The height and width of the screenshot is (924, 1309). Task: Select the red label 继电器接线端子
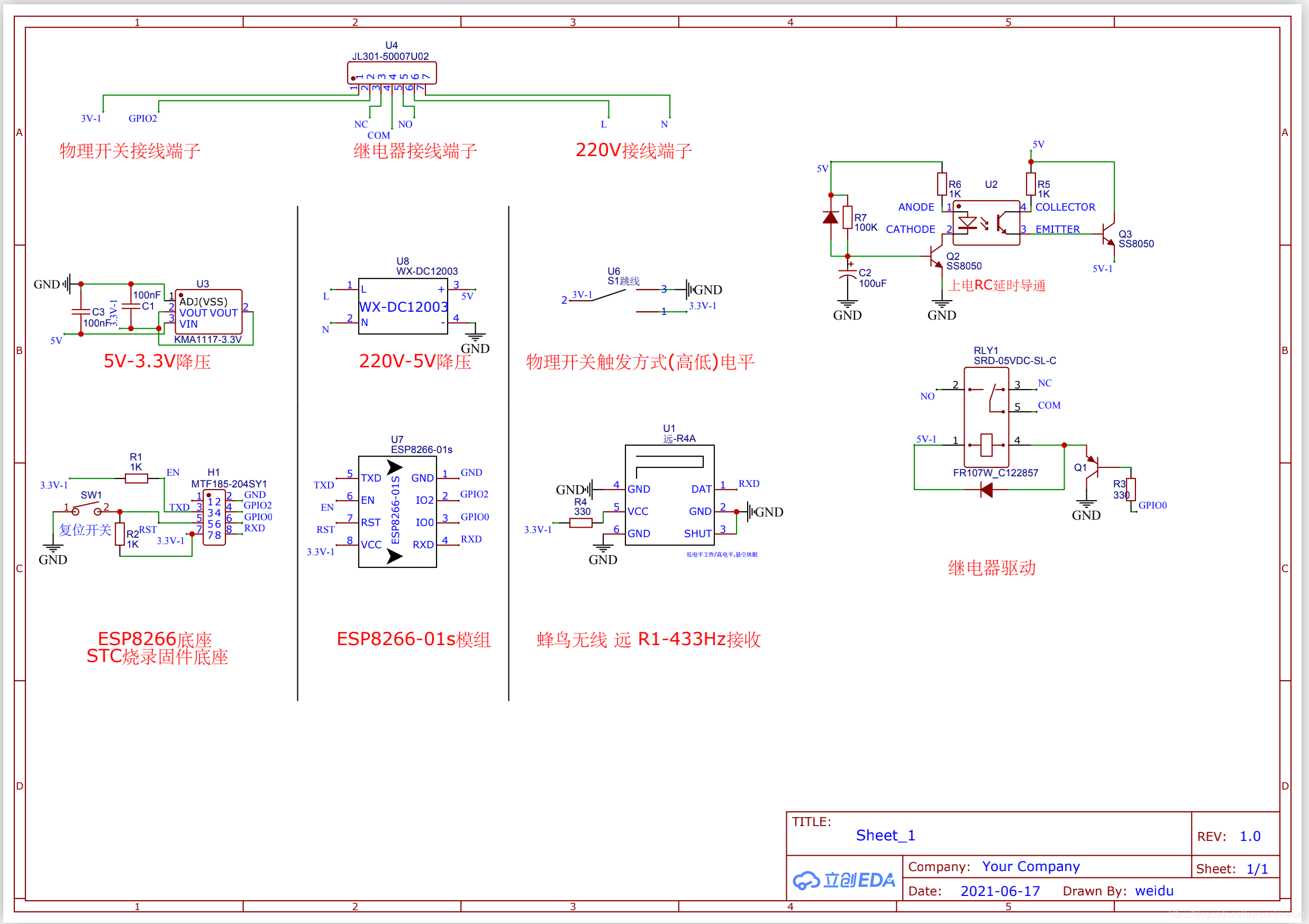coord(415,151)
